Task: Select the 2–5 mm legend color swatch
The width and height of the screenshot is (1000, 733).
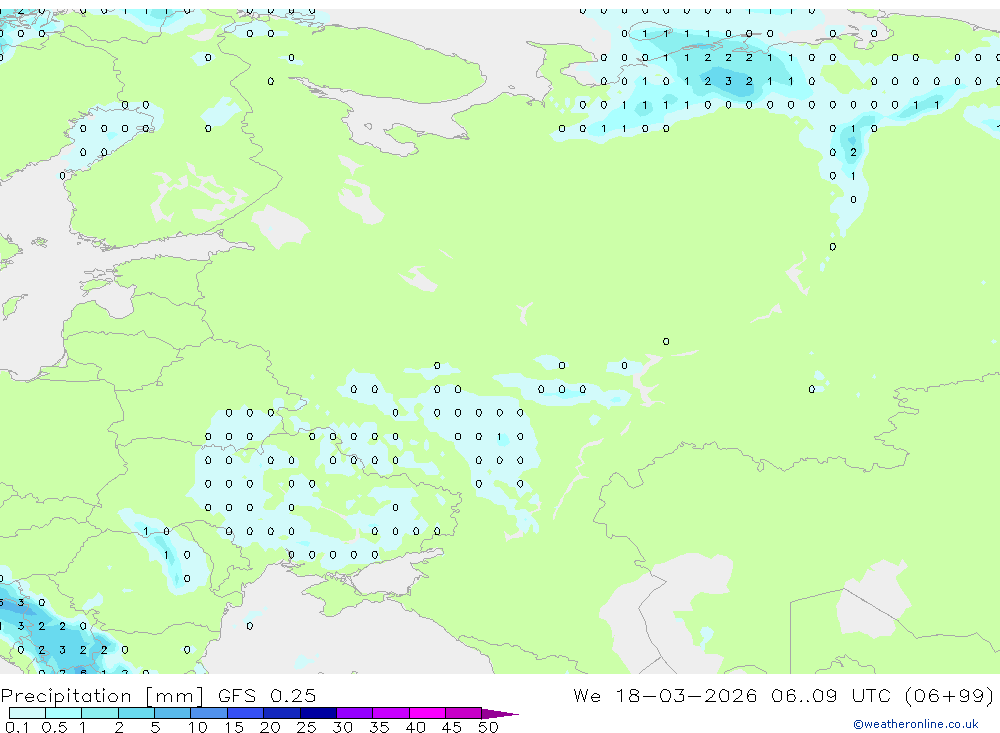Action: point(136,713)
